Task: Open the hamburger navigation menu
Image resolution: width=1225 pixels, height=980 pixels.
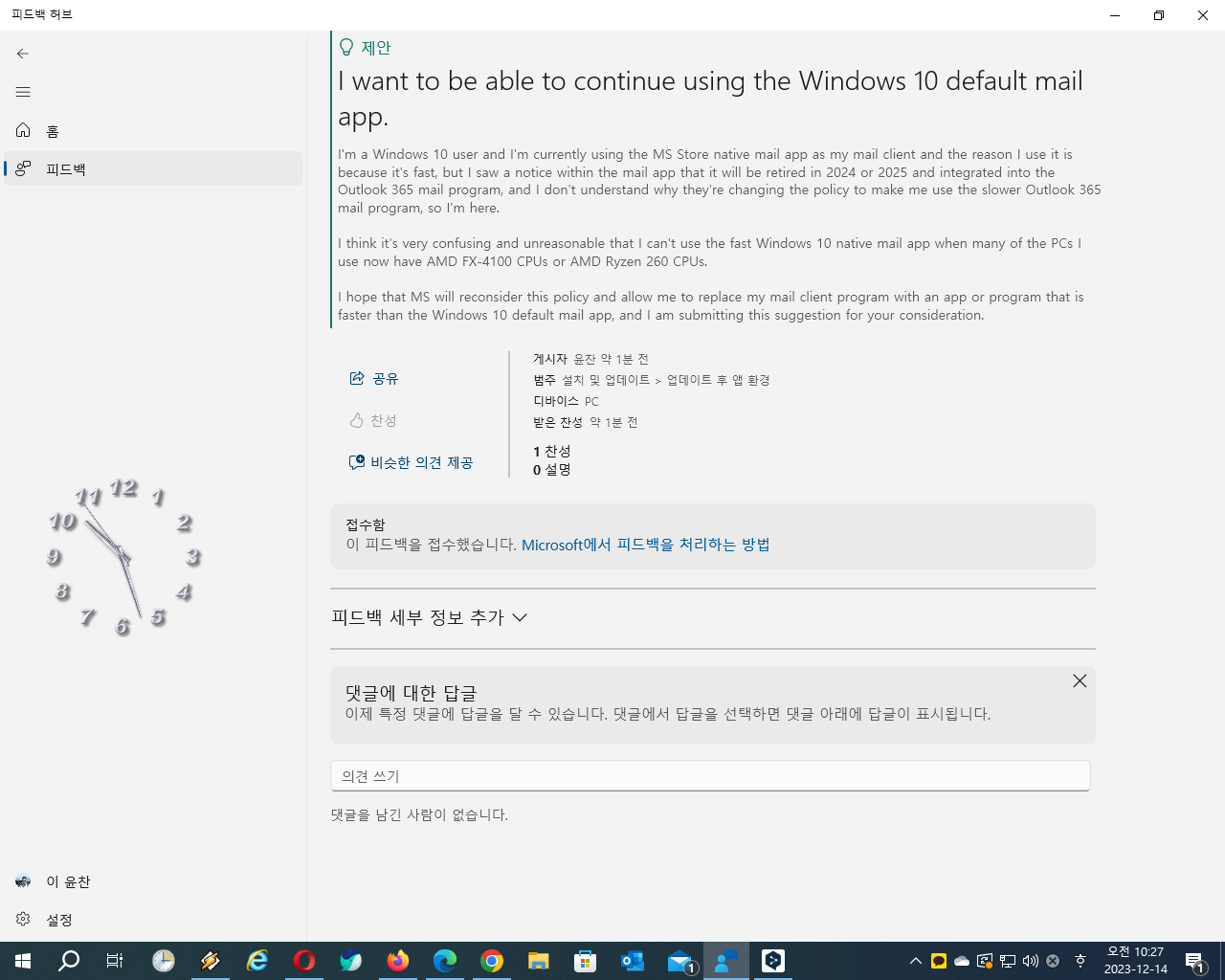Action: point(23,92)
